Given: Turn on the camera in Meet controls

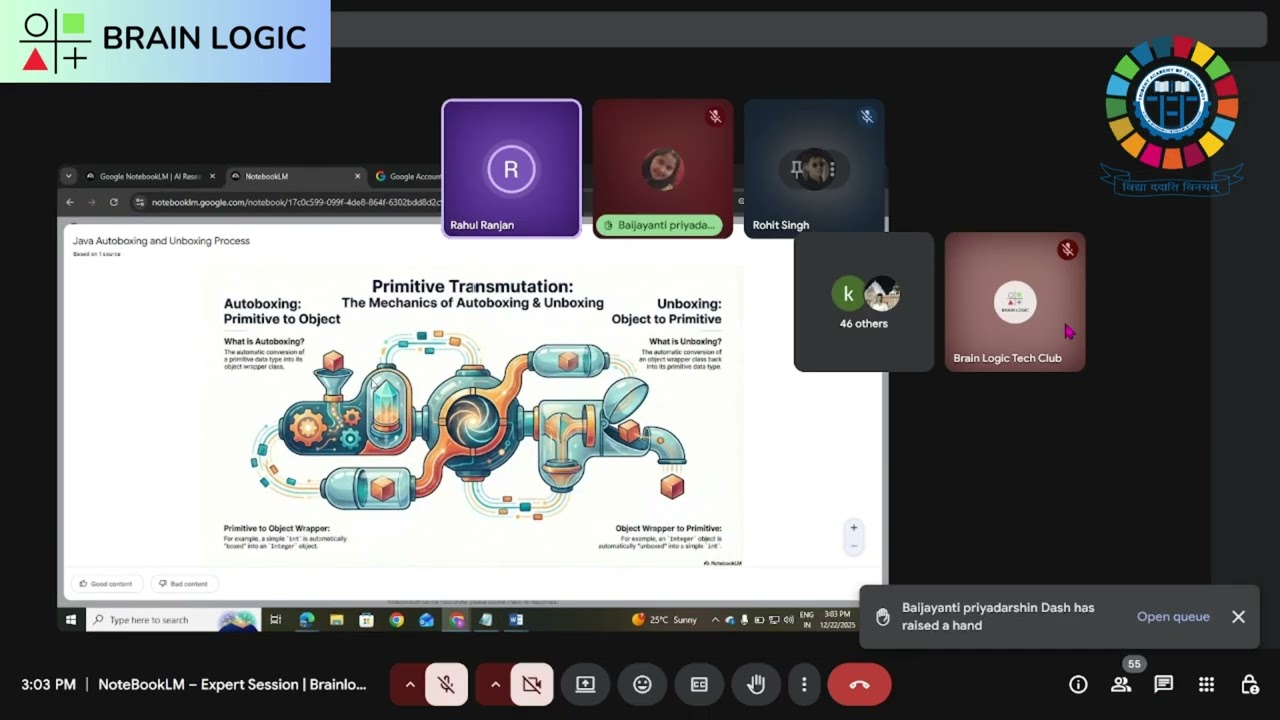Looking at the screenshot, I should pyautogui.click(x=532, y=685).
